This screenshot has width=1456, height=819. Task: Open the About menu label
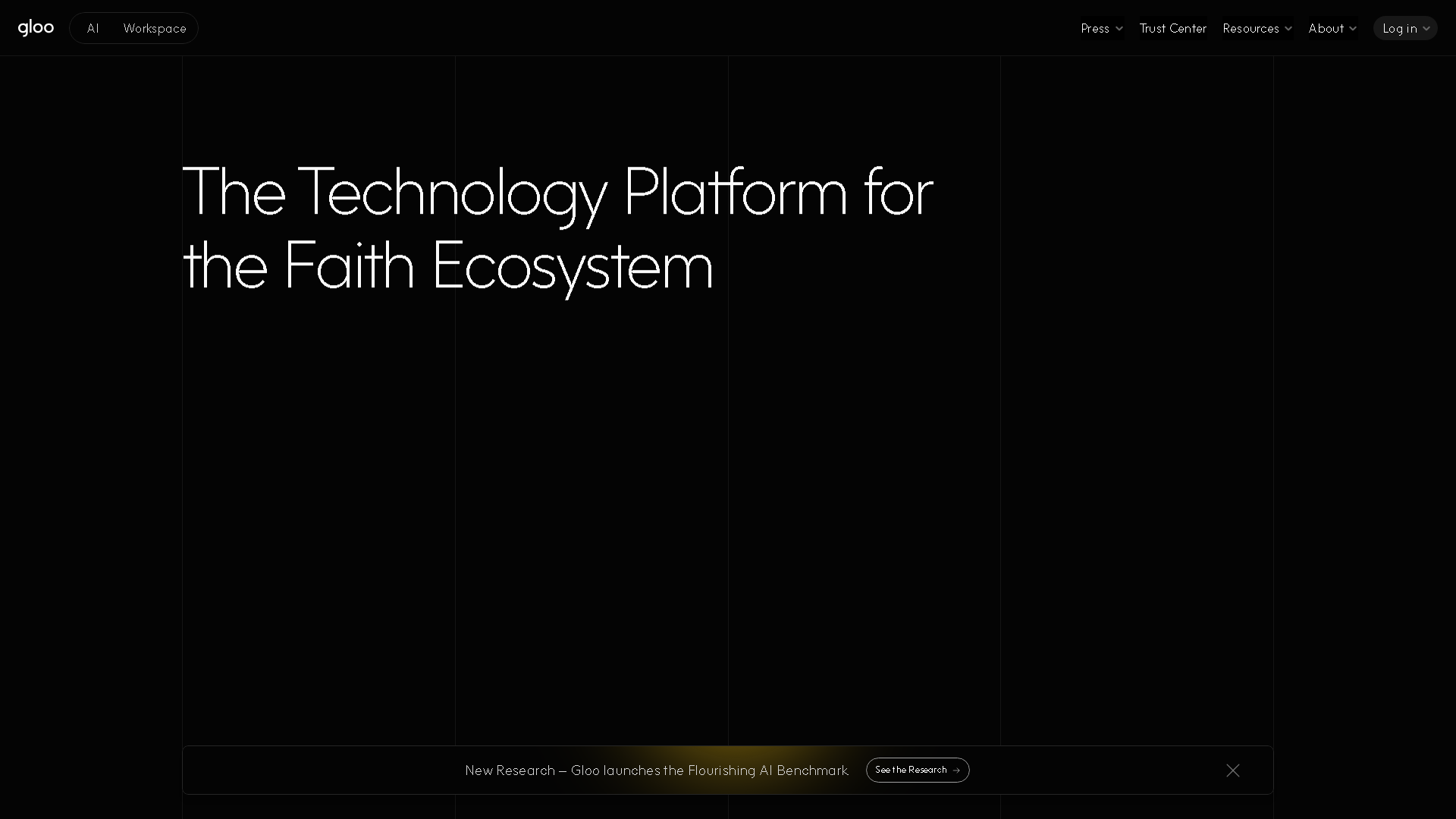(x=1326, y=28)
